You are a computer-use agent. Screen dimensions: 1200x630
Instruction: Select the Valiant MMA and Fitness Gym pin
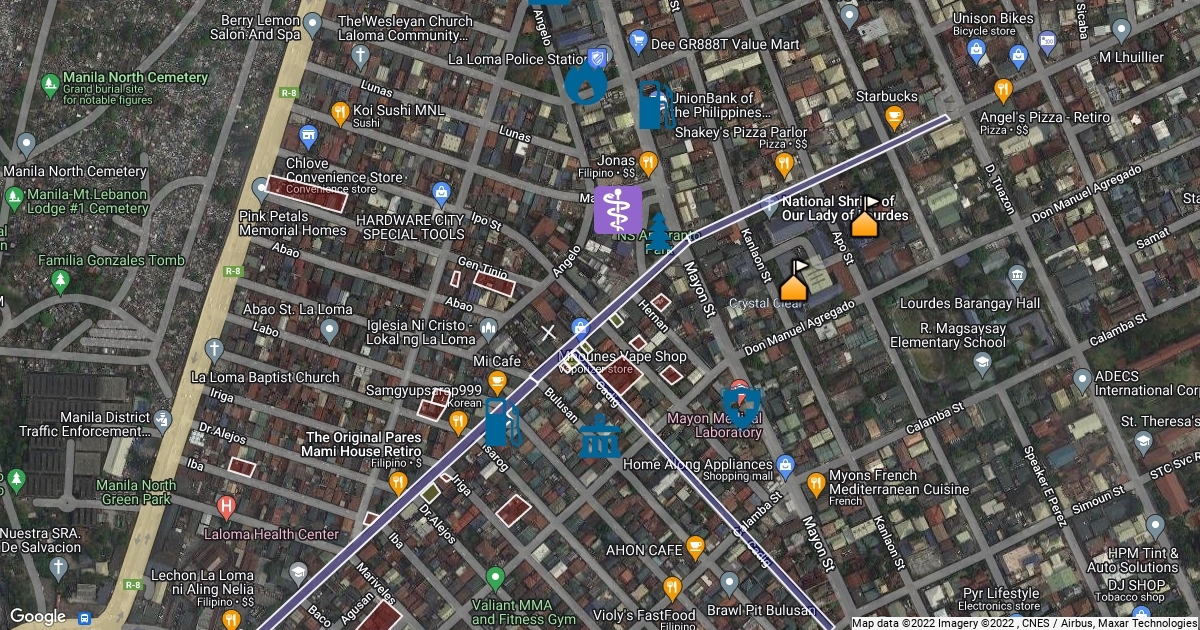(495, 578)
